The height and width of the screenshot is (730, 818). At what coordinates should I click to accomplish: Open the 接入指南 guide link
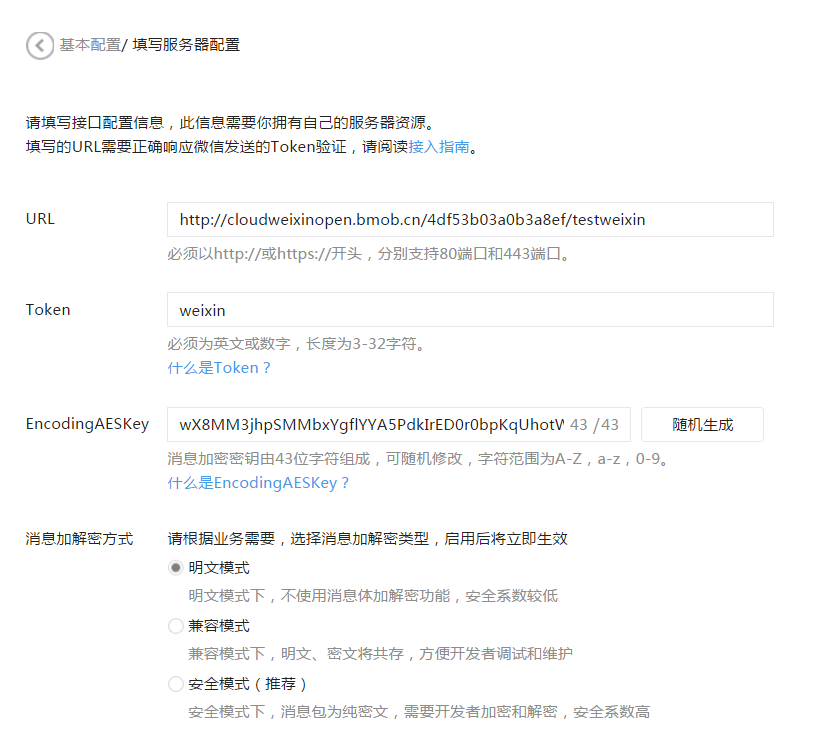(438, 147)
